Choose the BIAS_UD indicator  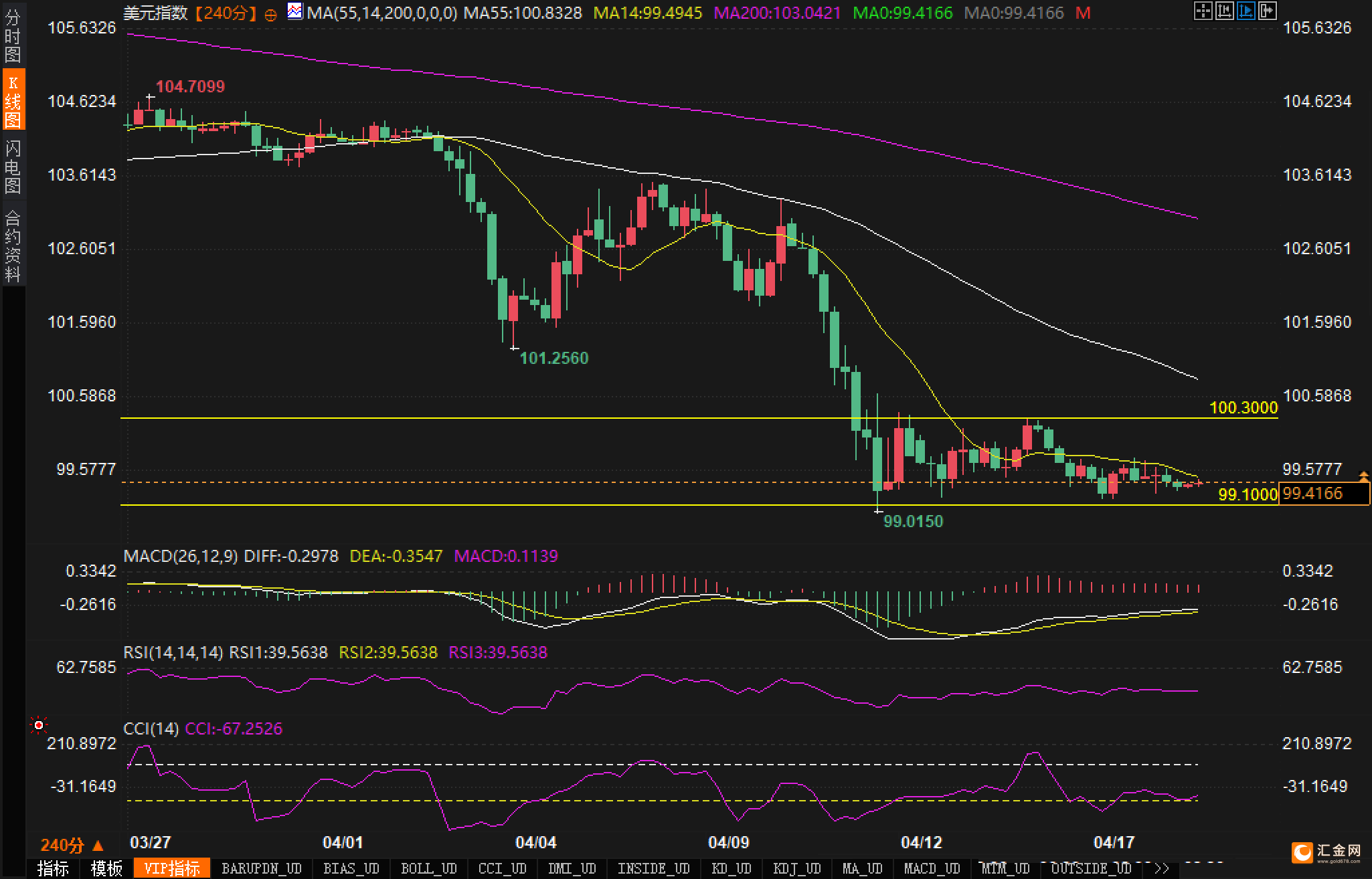tap(351, 868)
